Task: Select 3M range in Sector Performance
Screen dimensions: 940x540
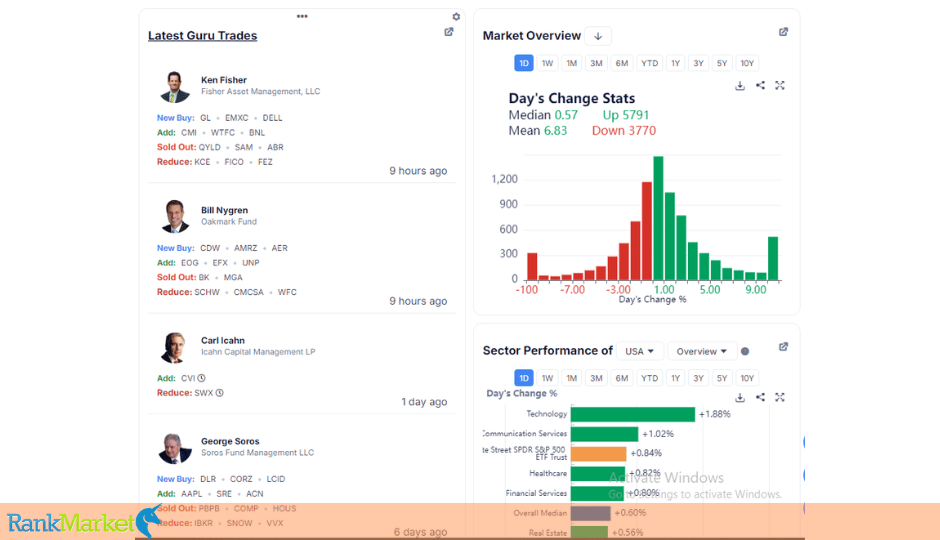Action: [x=596, y=378]
